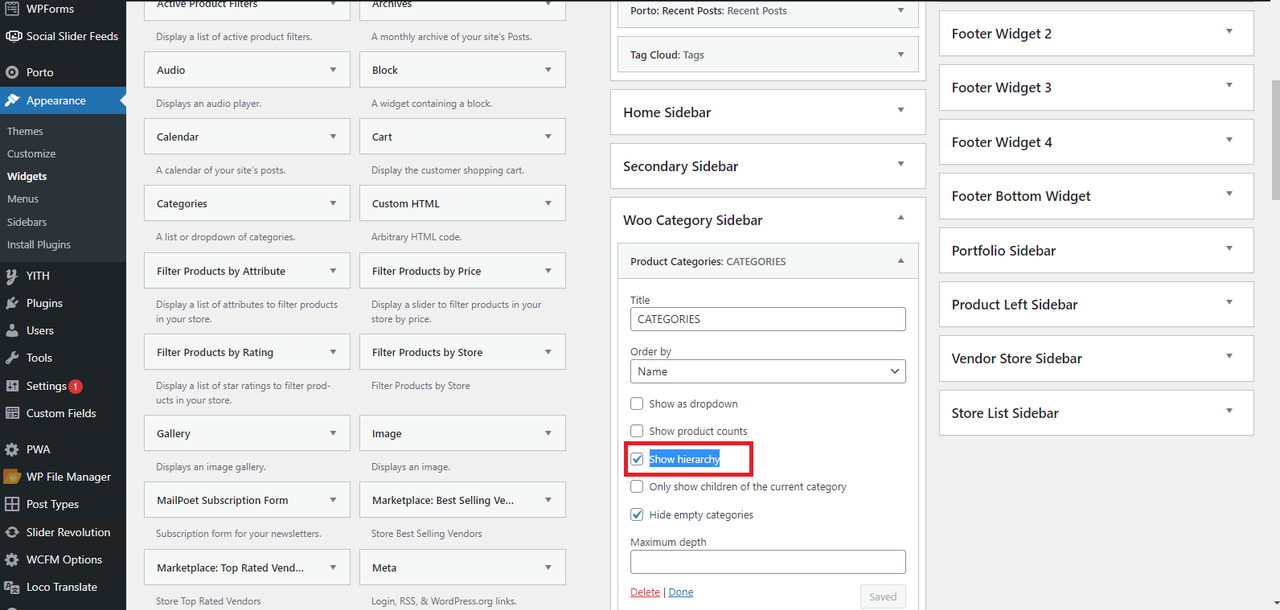Screen dimensions: 1280x610
Task: Expand the Meta widget
Action: 548,568
